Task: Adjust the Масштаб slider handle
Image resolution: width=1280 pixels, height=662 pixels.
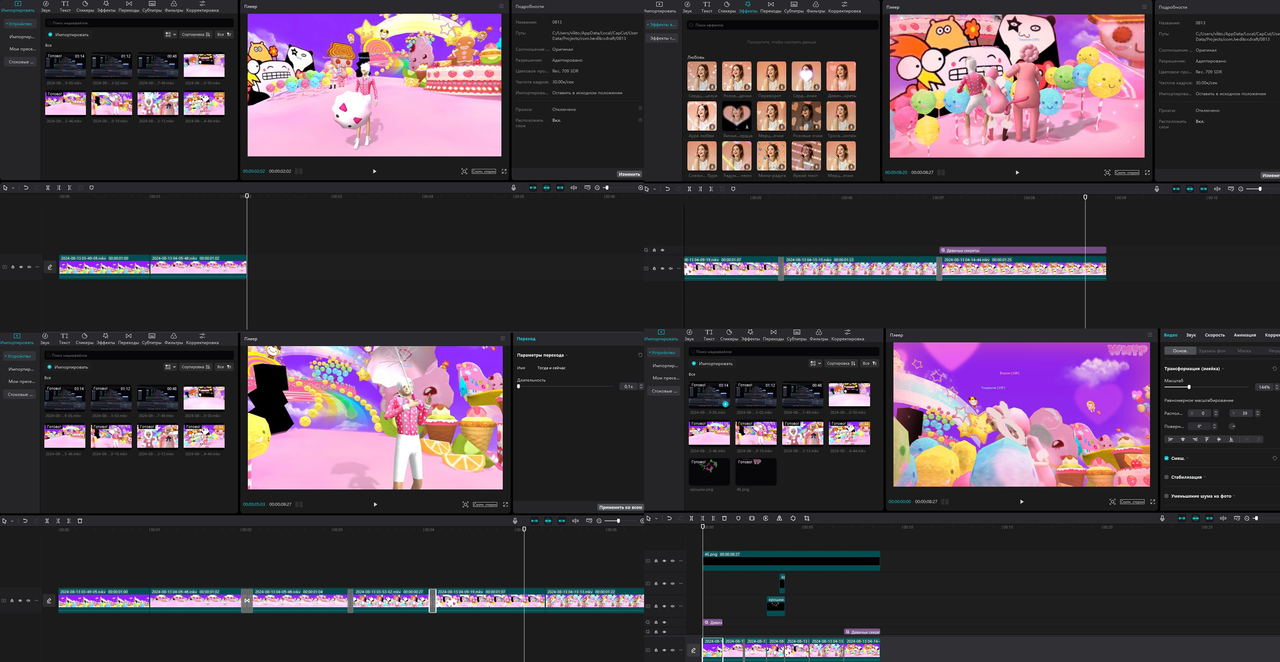Action: pos(1189,387)
